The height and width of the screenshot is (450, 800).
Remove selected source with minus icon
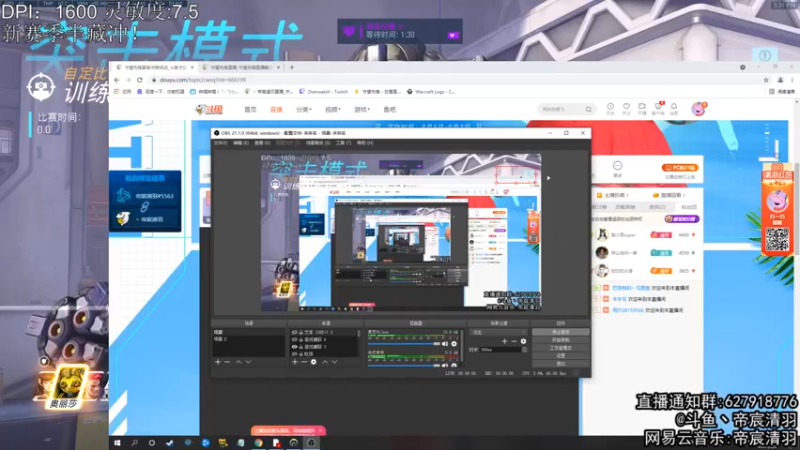pyautogui.click(x=304, y=362)
